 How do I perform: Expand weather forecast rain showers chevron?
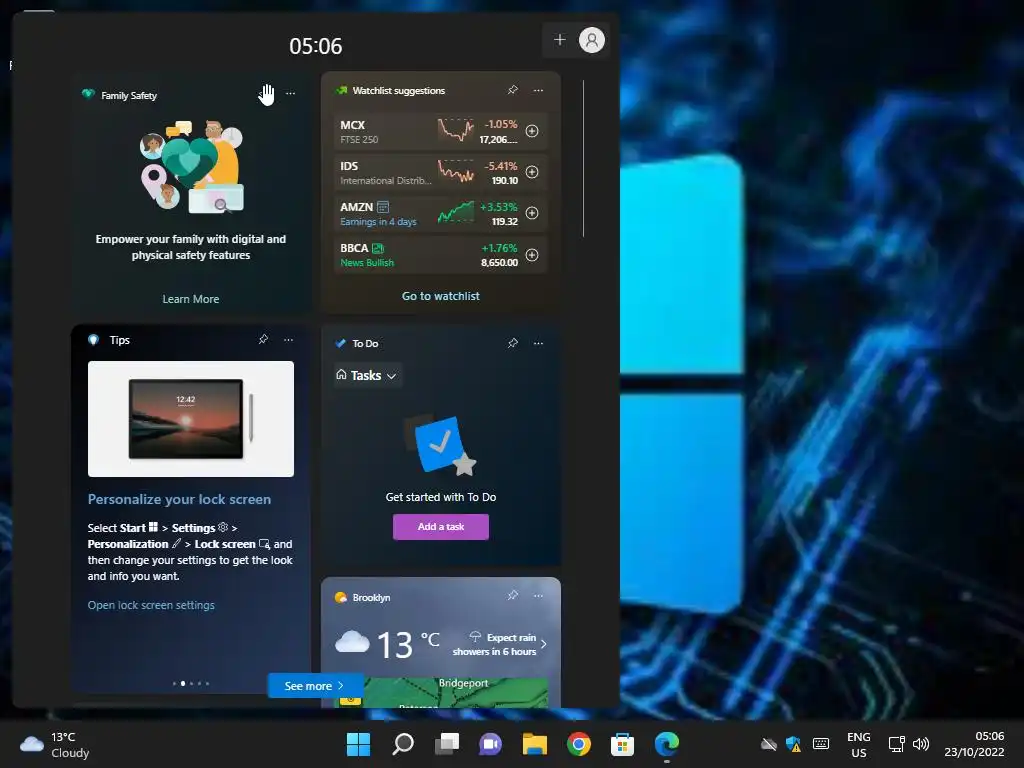(x=543, y=645)
